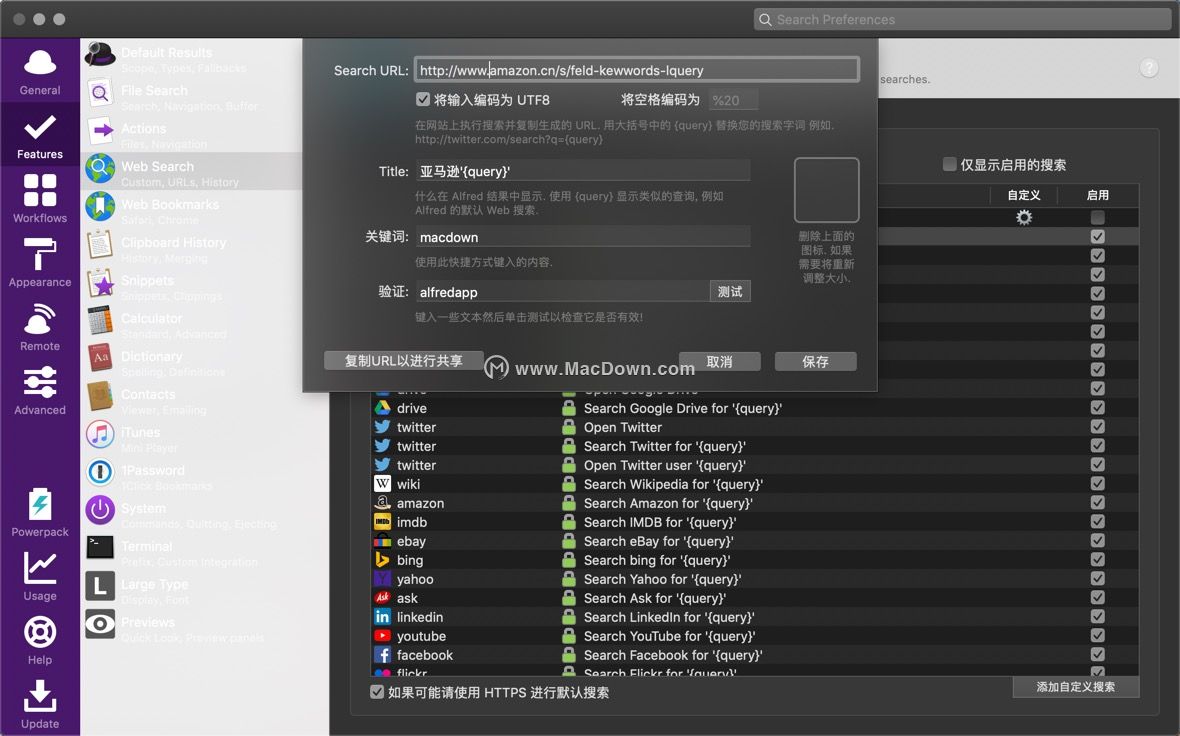Open the Advanced sliders section
1180x736 pixels.
coord(40,391)
